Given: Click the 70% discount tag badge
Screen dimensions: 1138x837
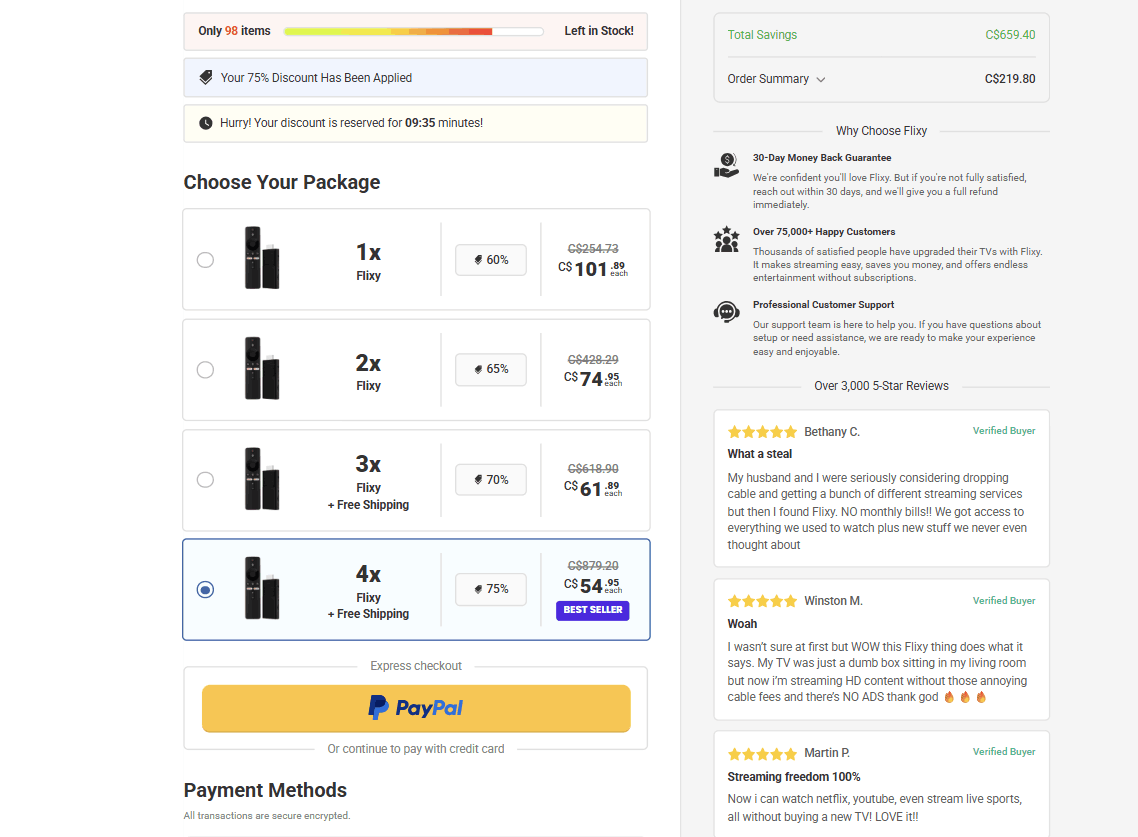Looking at the screenshot, I should click(x=490, y=480).
